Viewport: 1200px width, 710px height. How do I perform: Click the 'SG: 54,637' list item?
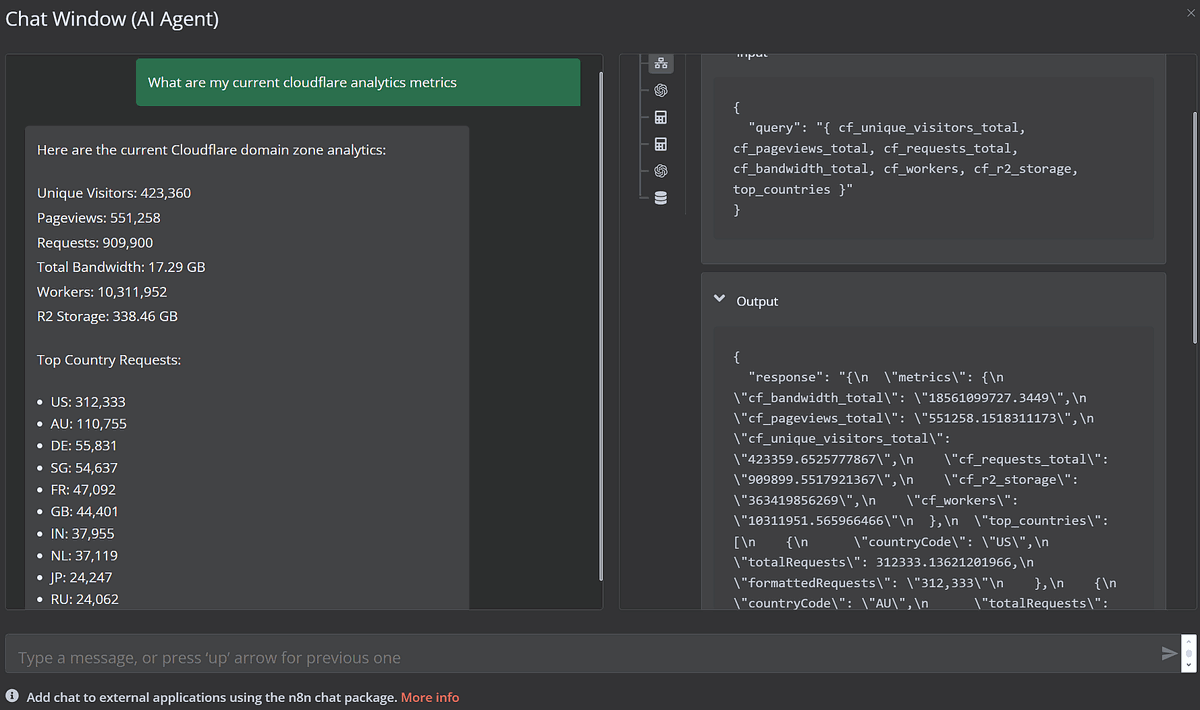pyautogui.click(x=84, y=468)
